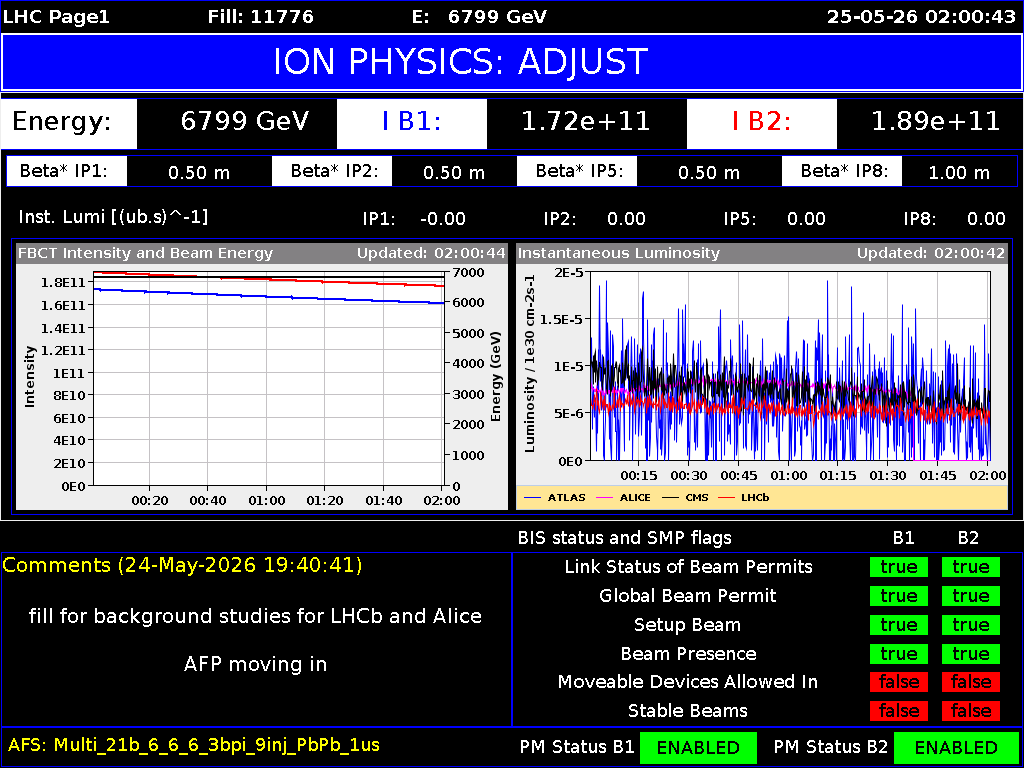This screenshot has width=1024, height=768.
Task: Click the luminosity plot Updated: 02:00:42 text
Action: 931,253
